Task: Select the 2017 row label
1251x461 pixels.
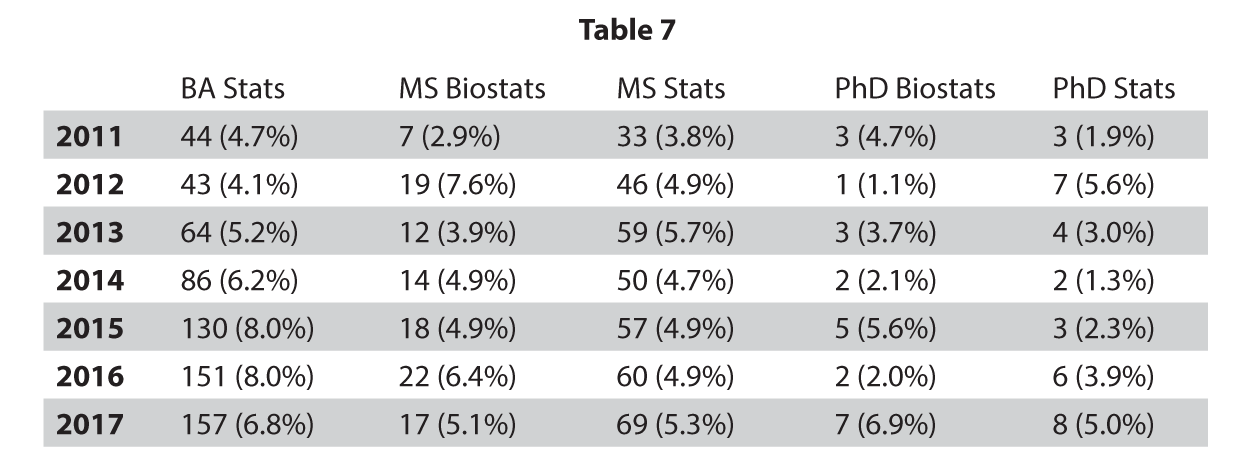Action: (90, 425)
